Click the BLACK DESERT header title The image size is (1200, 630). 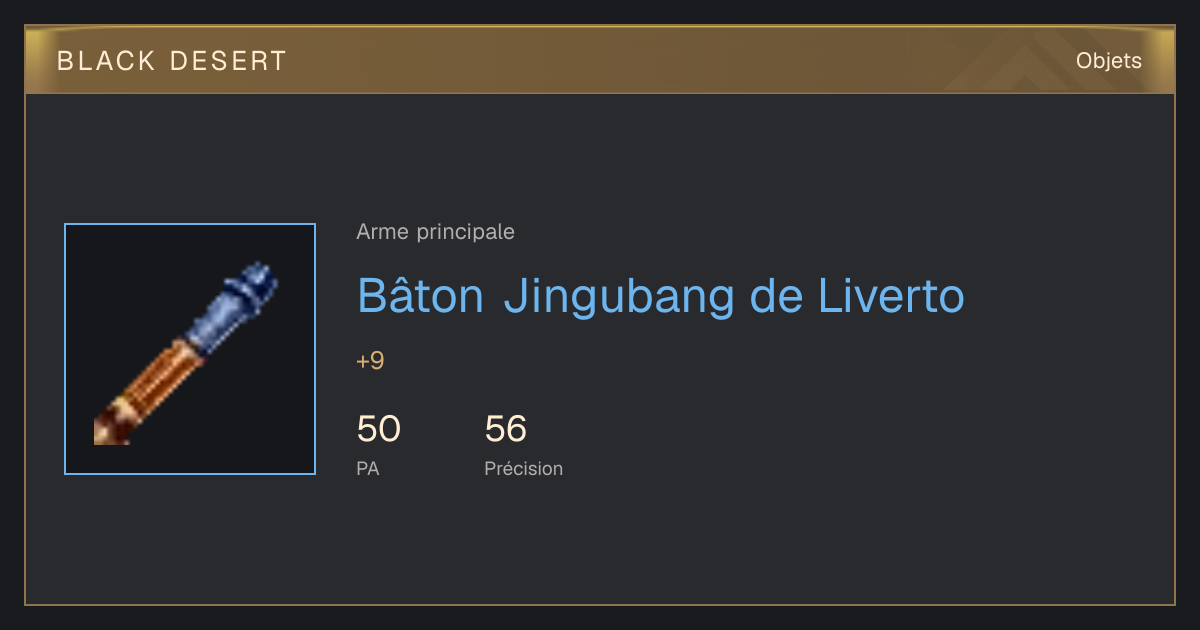(172, 61)
